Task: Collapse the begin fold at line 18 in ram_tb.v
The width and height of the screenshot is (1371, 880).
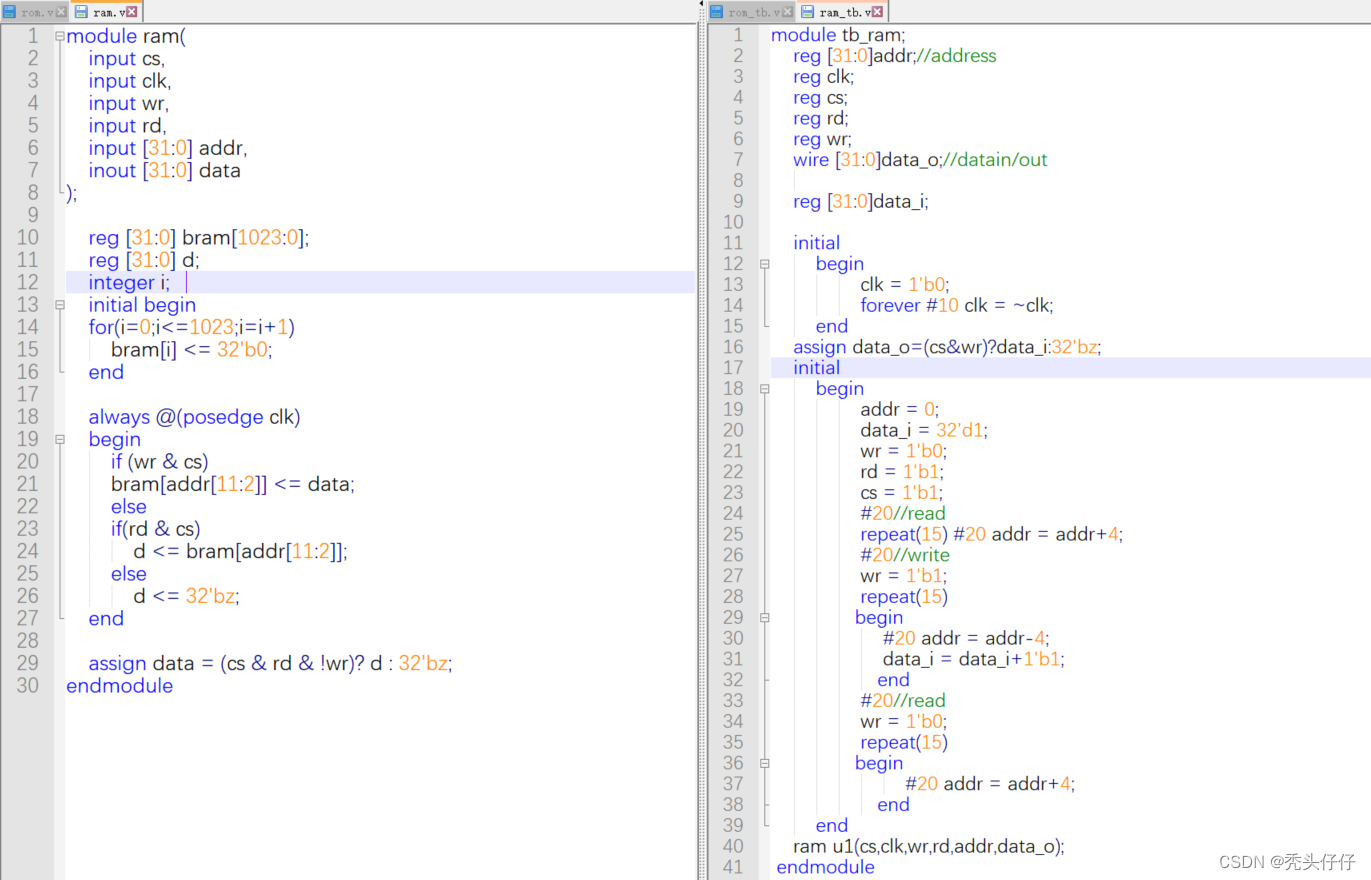Action: coord(765,389)
